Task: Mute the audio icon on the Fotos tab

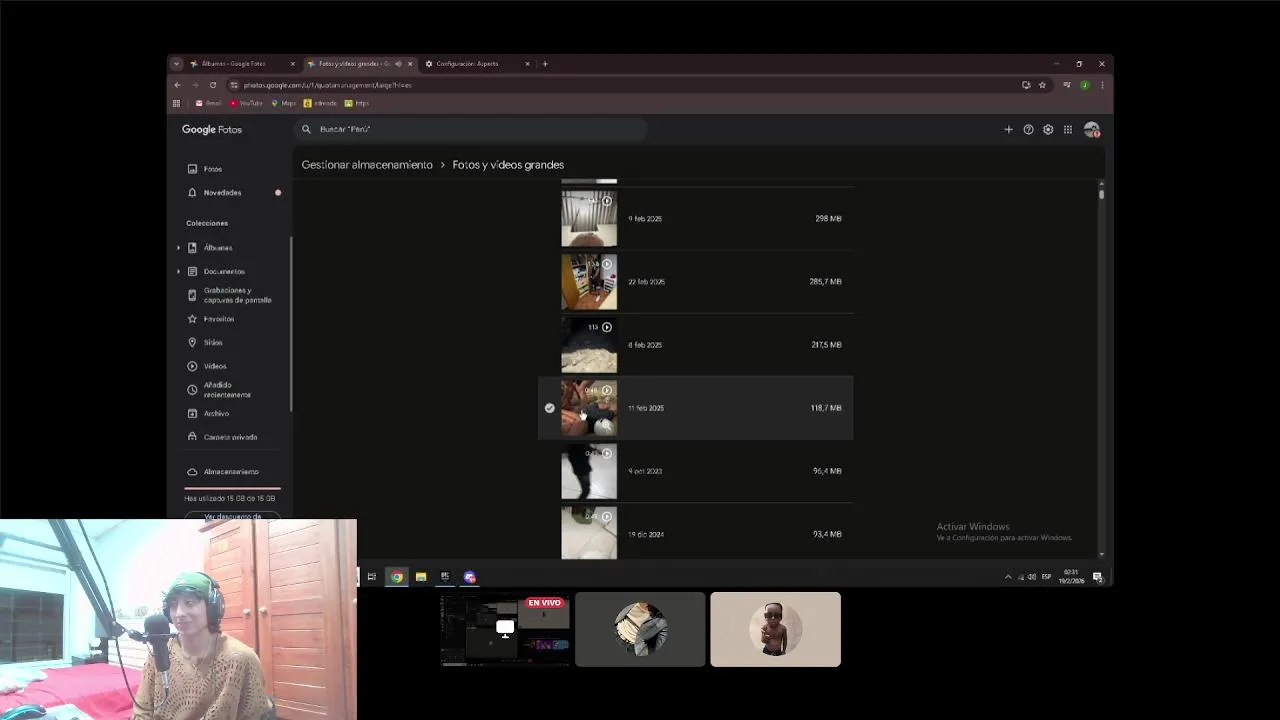Action: click(x=398, y=64)
